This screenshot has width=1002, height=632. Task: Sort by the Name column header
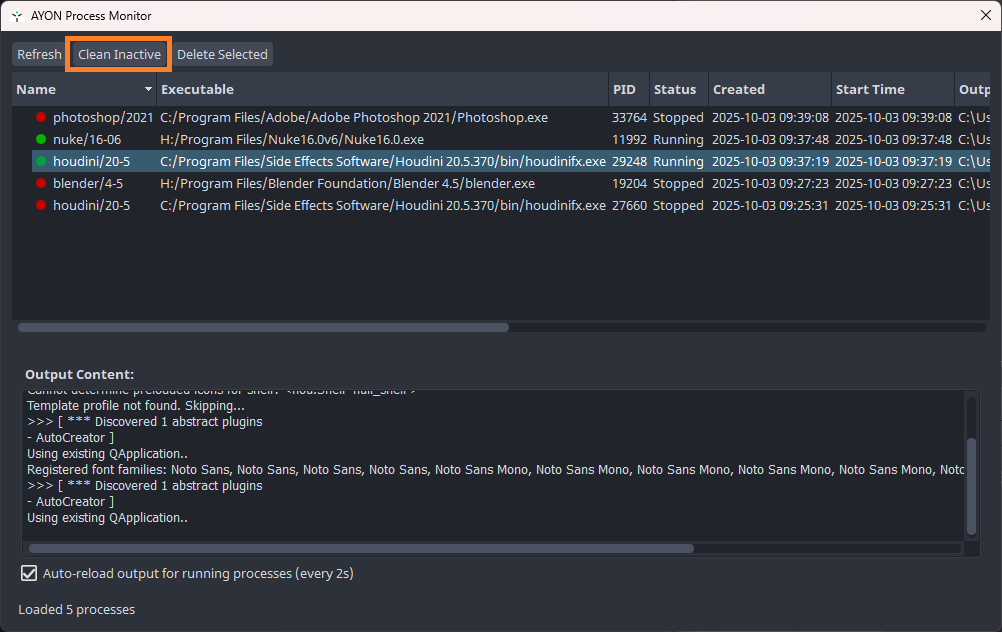84,89
